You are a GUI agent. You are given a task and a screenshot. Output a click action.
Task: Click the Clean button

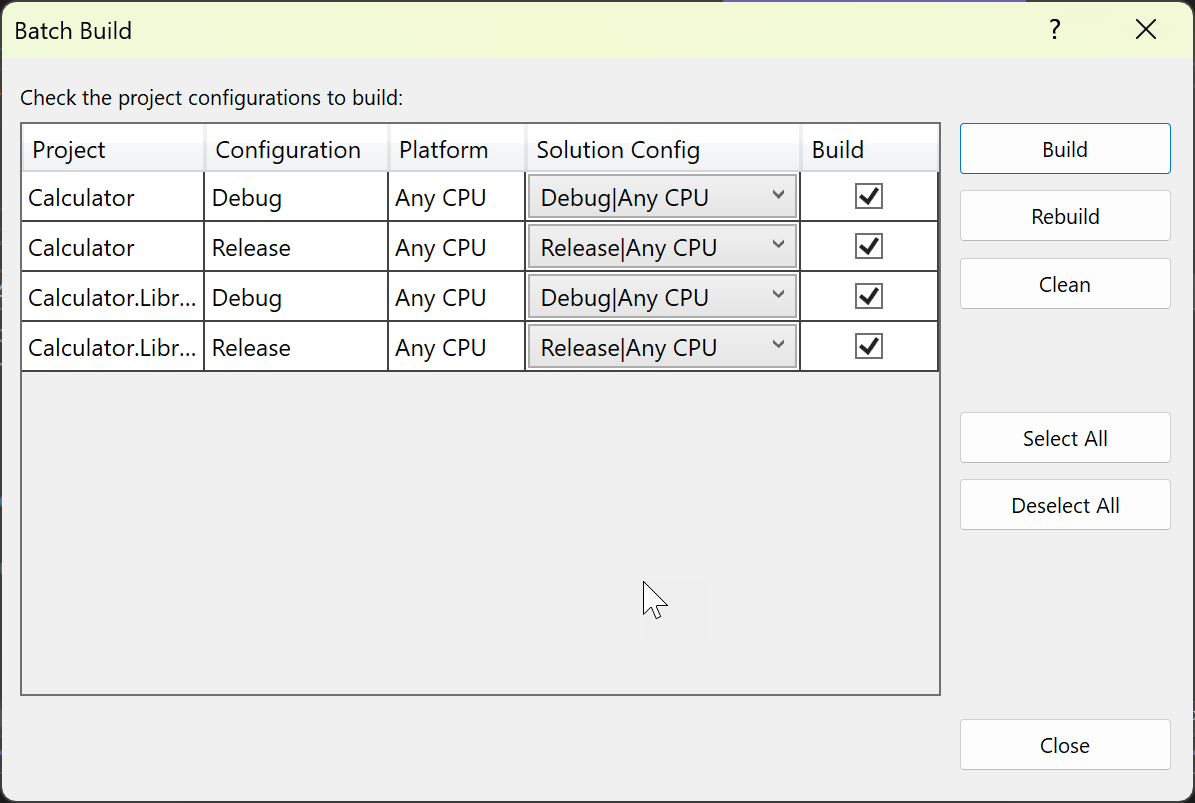[x=1065, y=285]
